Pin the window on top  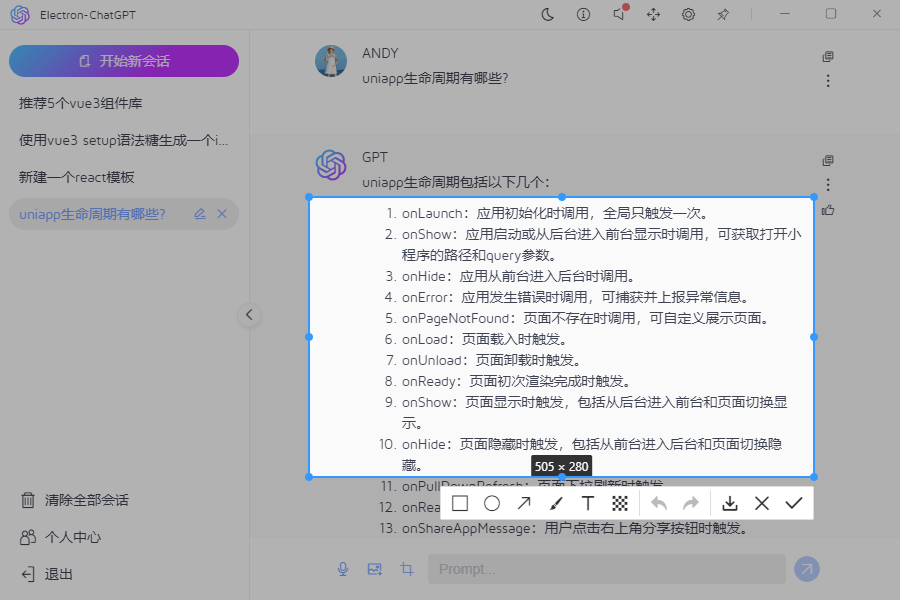[x=723, y=14]
